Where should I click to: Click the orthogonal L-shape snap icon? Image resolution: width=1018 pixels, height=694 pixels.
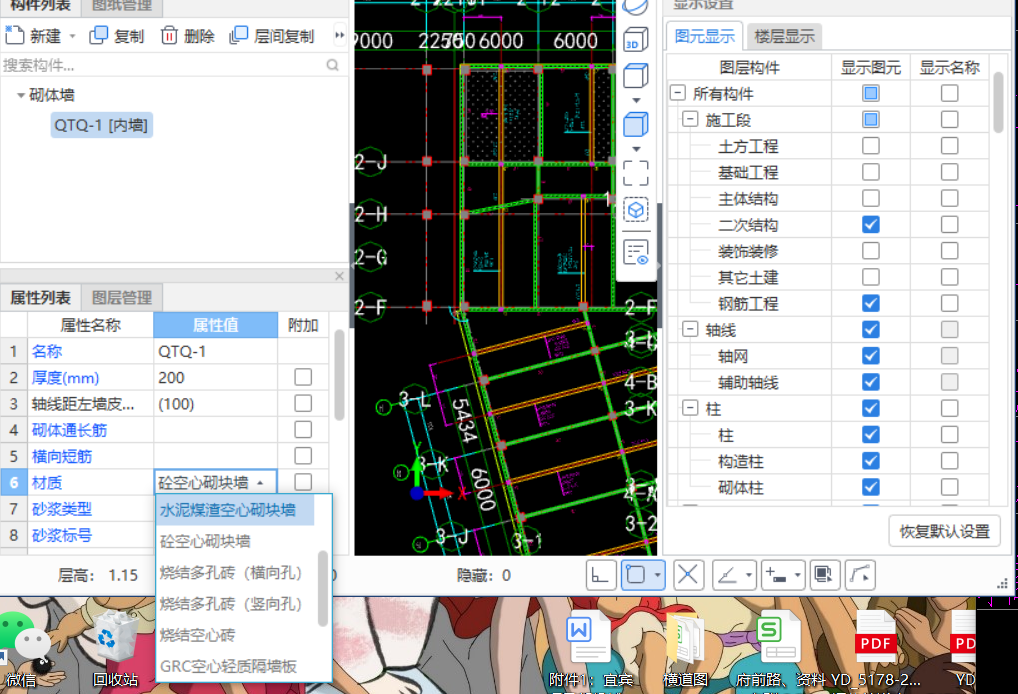(601, 575)
